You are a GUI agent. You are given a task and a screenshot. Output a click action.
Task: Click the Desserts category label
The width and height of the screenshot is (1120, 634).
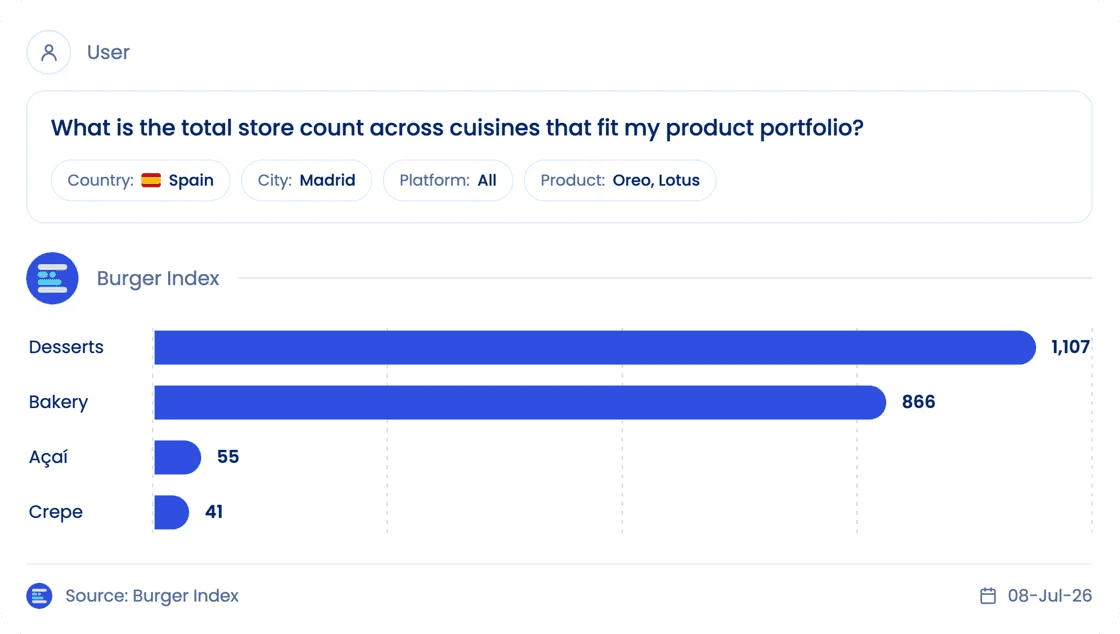[66, 347]
